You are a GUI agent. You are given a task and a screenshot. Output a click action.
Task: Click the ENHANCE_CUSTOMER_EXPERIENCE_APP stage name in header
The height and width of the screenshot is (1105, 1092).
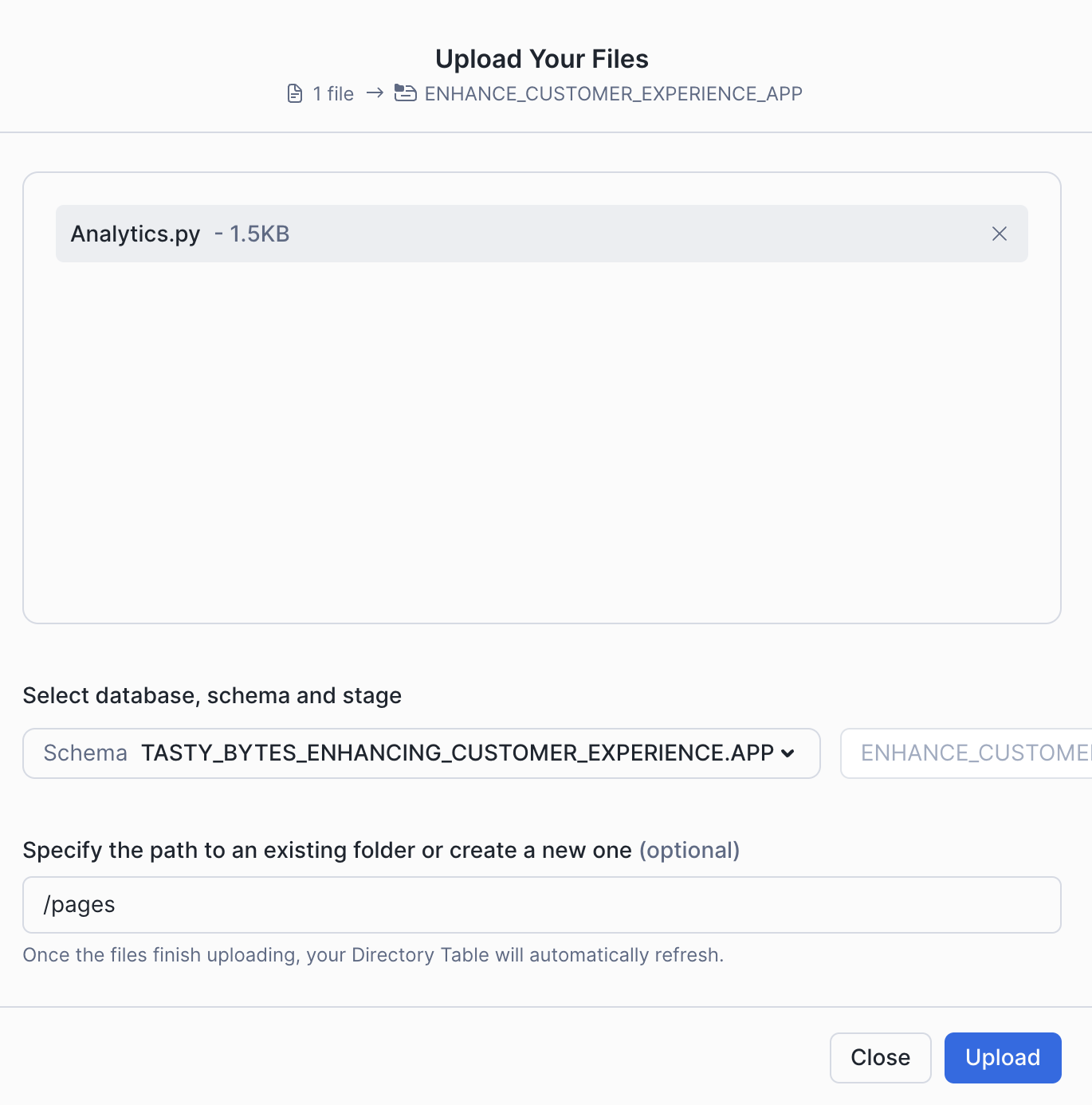point(613,94)
